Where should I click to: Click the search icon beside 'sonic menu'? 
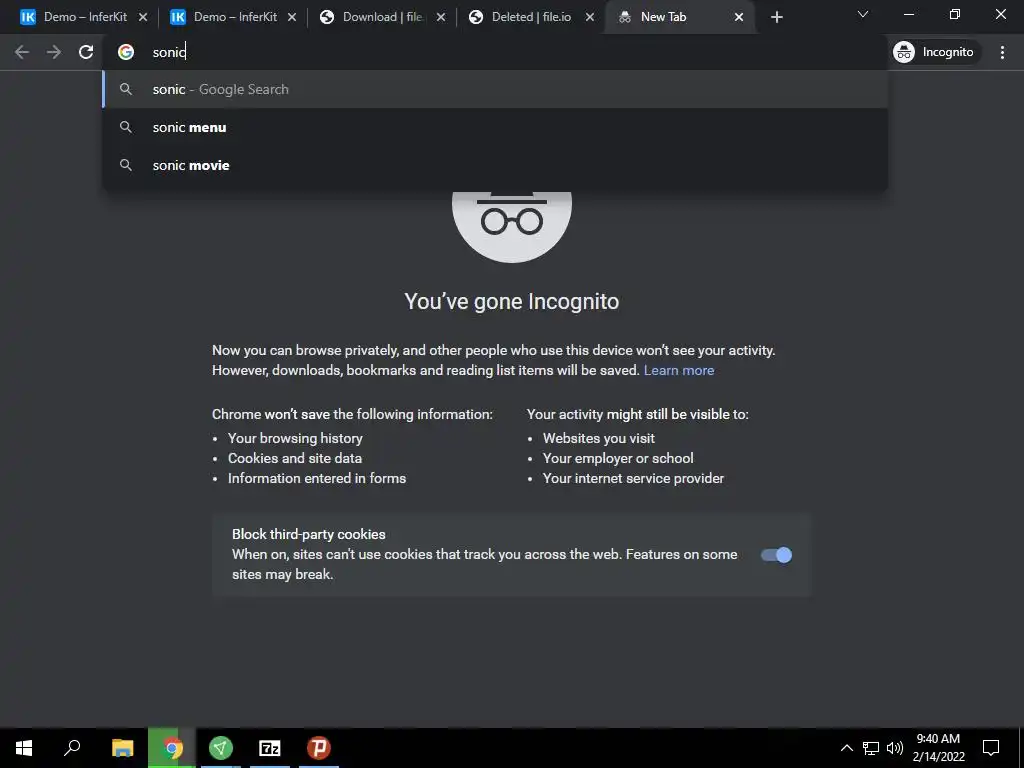pyautogui.click(x=126, y=127)
